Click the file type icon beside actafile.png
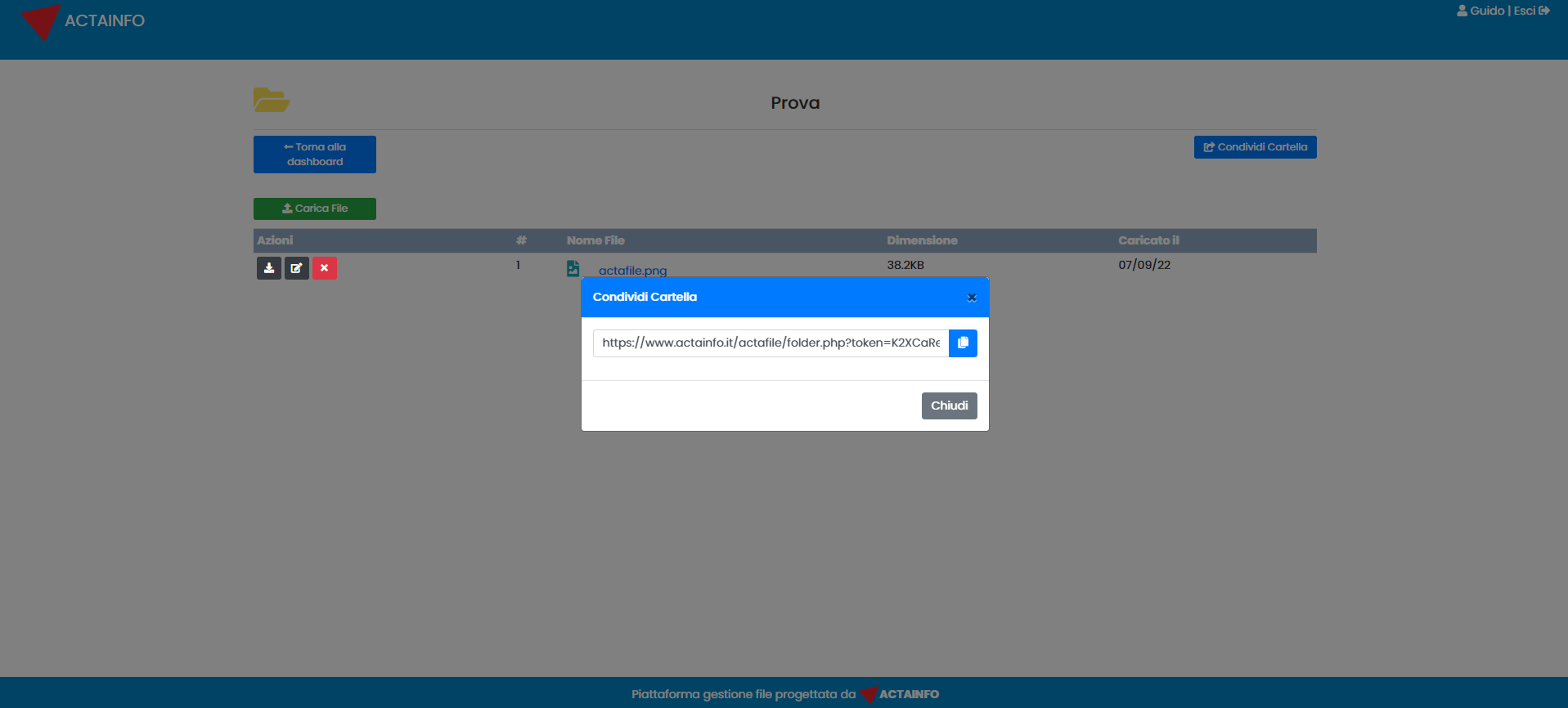 [x=573, y=269]
